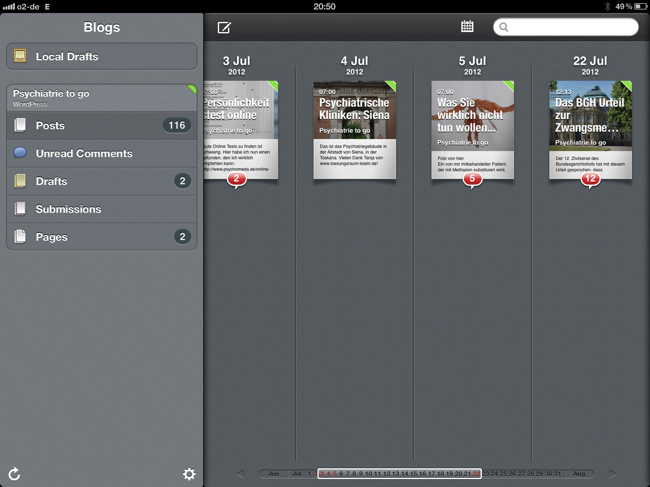The width and height of the screenshot is (650, 487).
Task: Tap the compose new post icon
Action: tap(224, 27)
